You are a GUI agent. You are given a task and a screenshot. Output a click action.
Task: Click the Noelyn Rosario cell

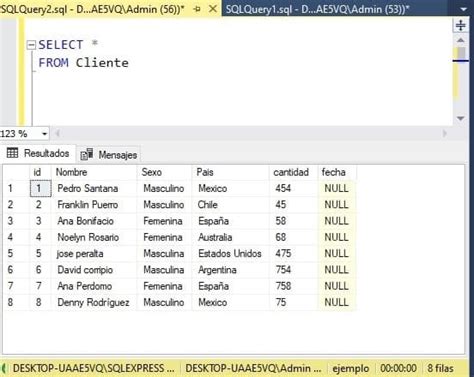point(94,237)
